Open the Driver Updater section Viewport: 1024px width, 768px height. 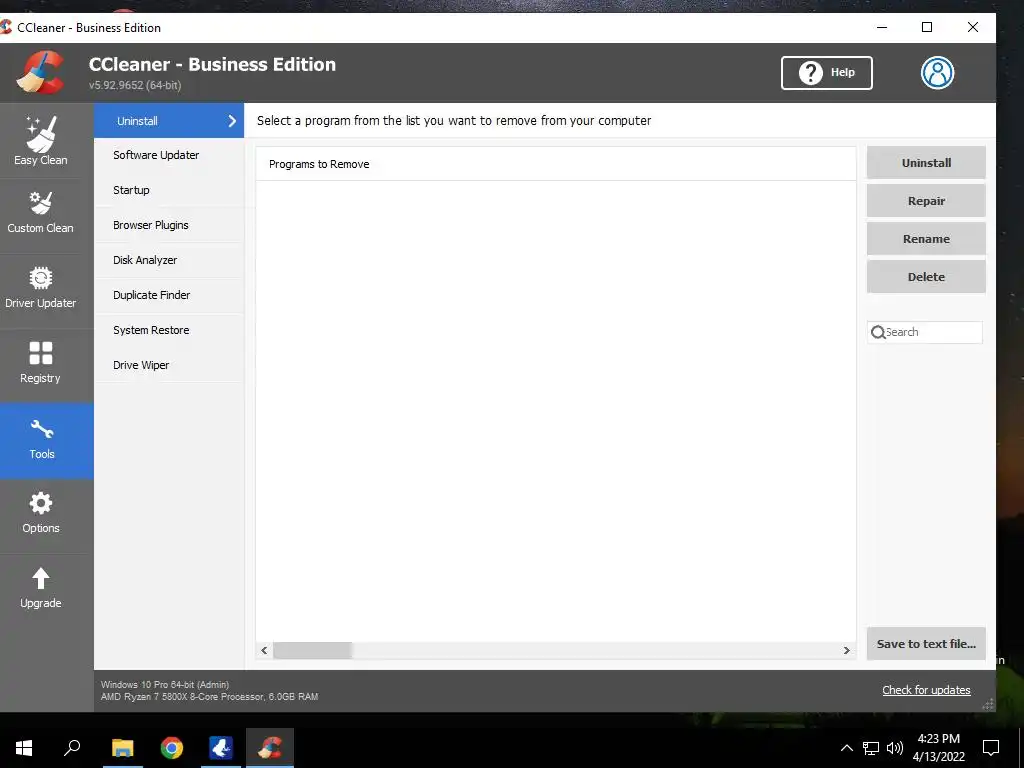(40, 287)
